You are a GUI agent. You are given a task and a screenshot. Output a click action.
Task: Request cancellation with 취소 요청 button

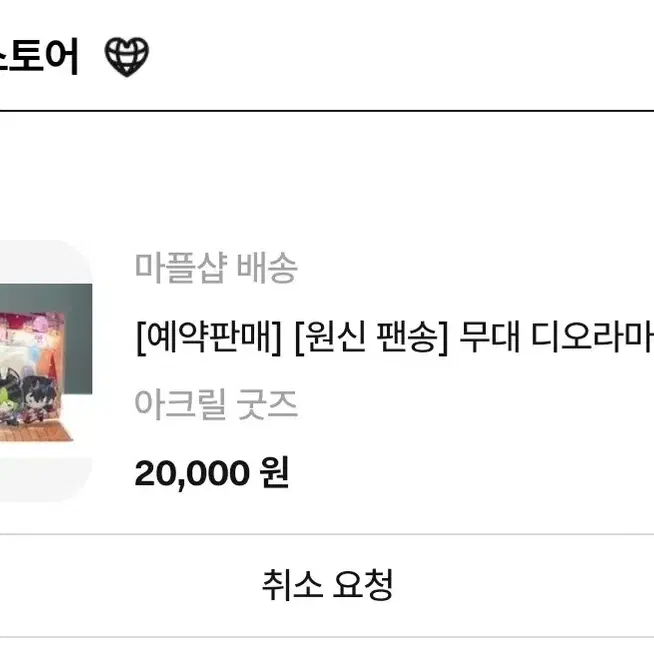(x=327, y=585)
